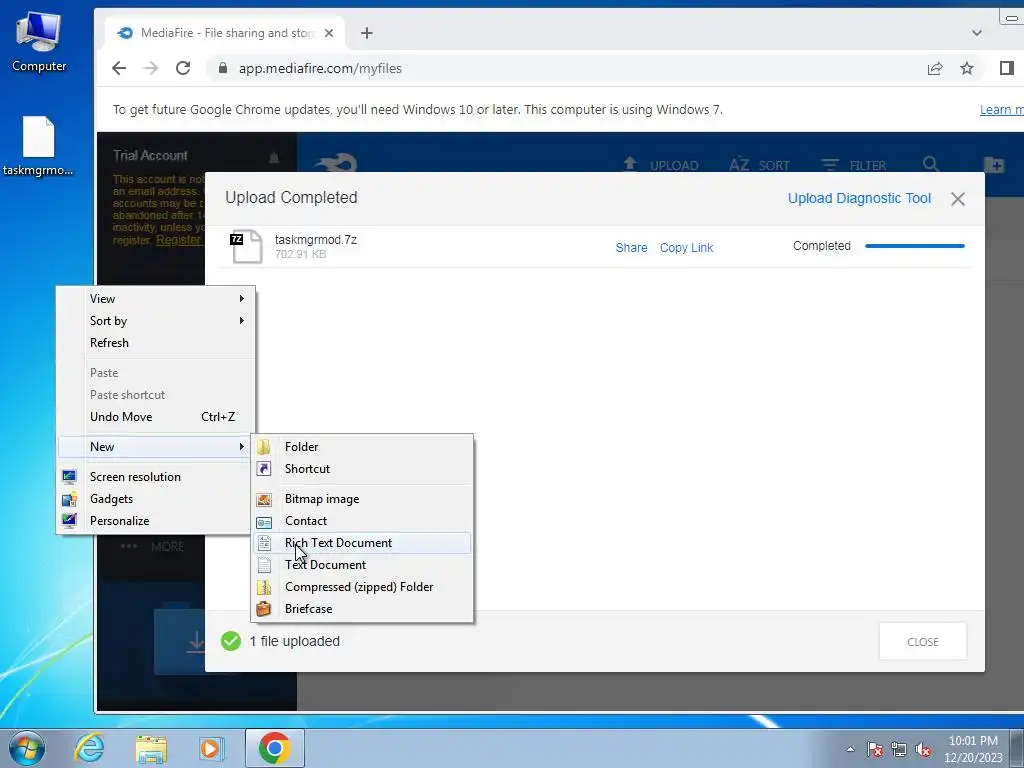Create a new Bitmap image
Screen dimensions: 1024x768
click(362, 499)
